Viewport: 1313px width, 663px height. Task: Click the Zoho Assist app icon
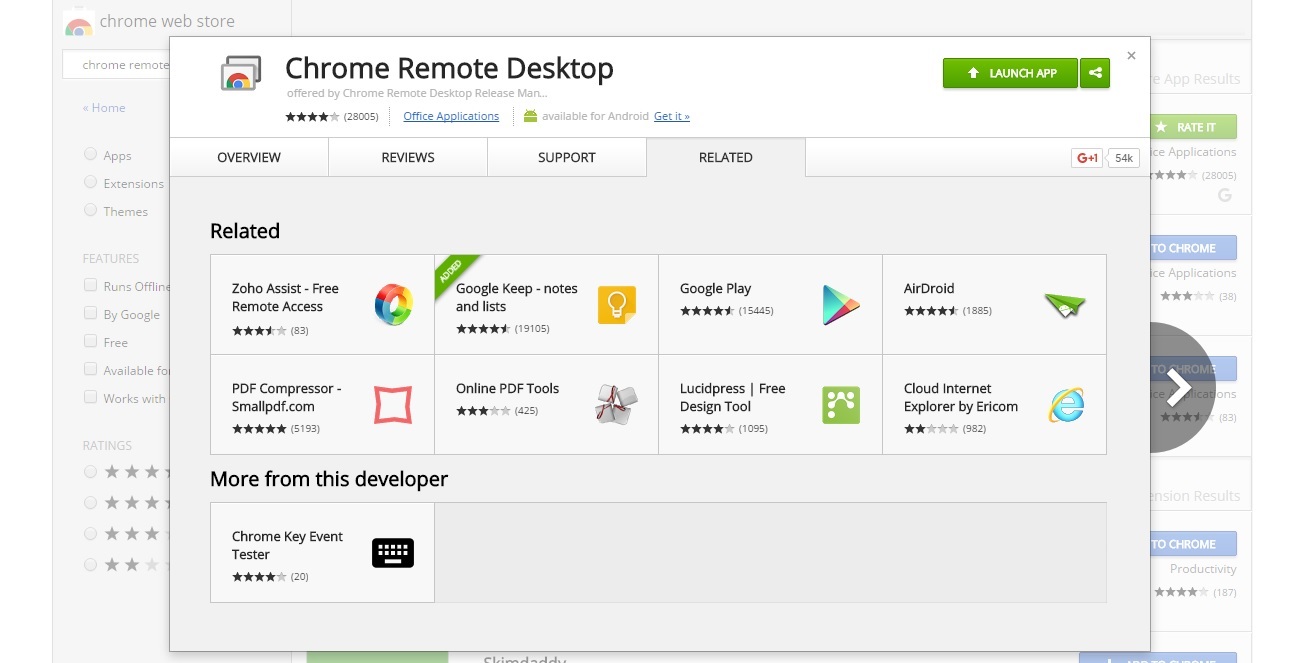pos(393,304)
